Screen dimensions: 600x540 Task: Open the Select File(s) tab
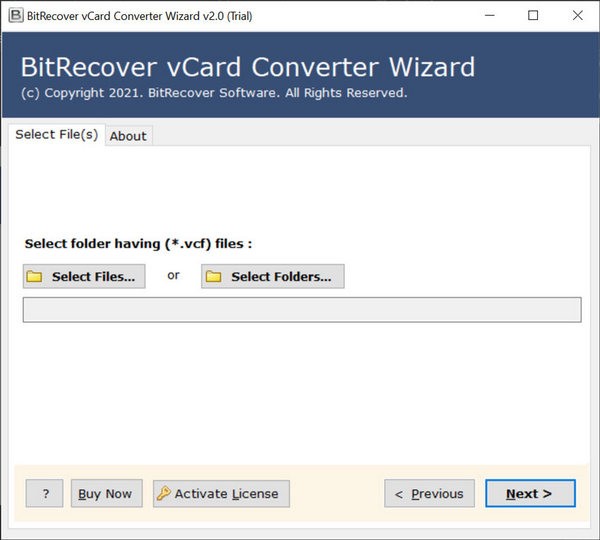tap(57, 134)
